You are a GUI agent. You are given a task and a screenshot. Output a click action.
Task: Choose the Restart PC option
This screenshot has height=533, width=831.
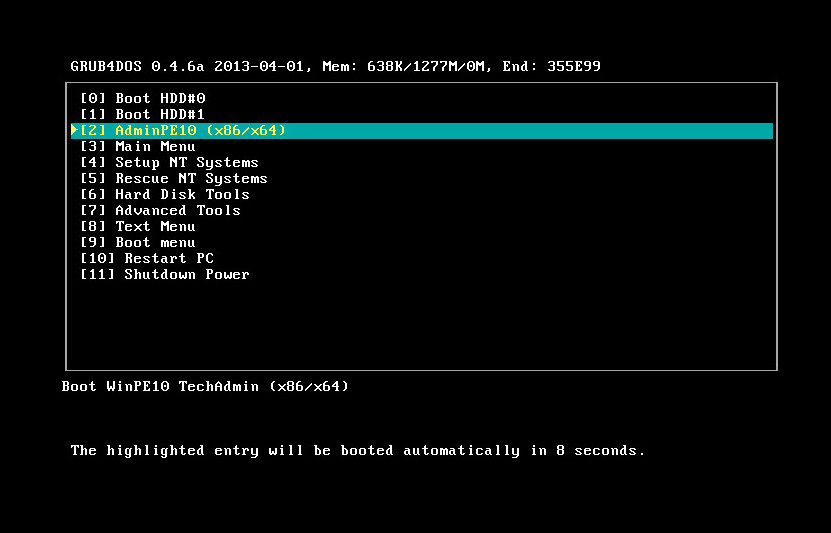(147, 259)
